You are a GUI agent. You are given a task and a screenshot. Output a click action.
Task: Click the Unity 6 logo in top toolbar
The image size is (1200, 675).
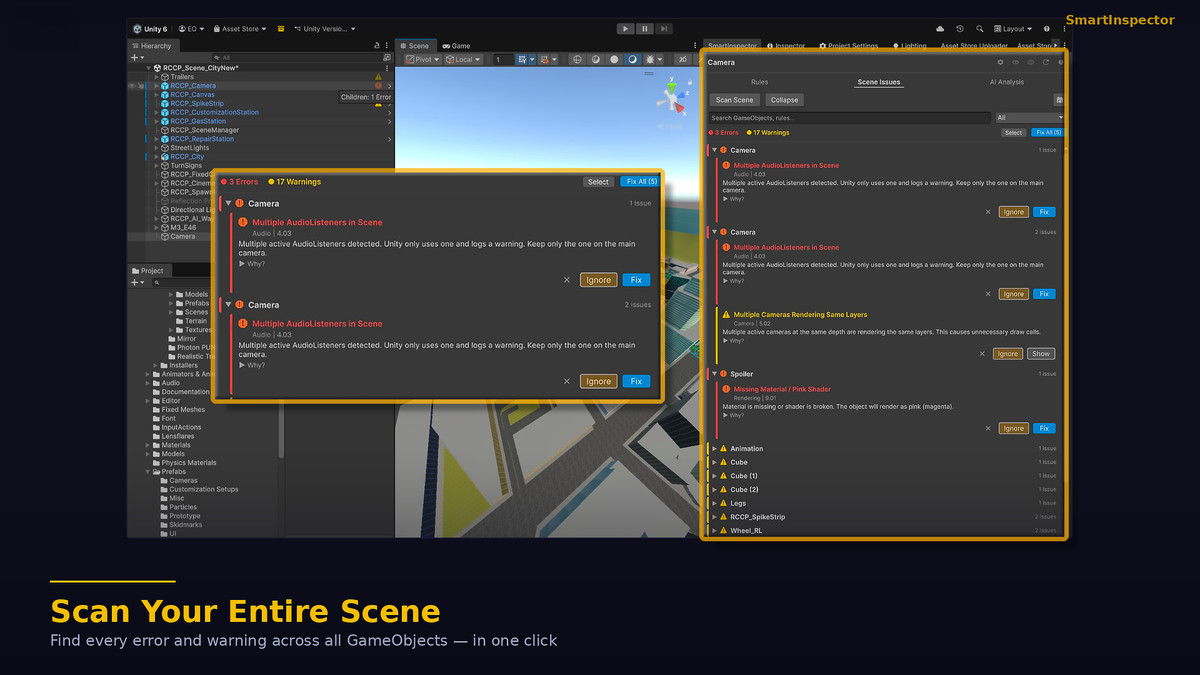137,29
